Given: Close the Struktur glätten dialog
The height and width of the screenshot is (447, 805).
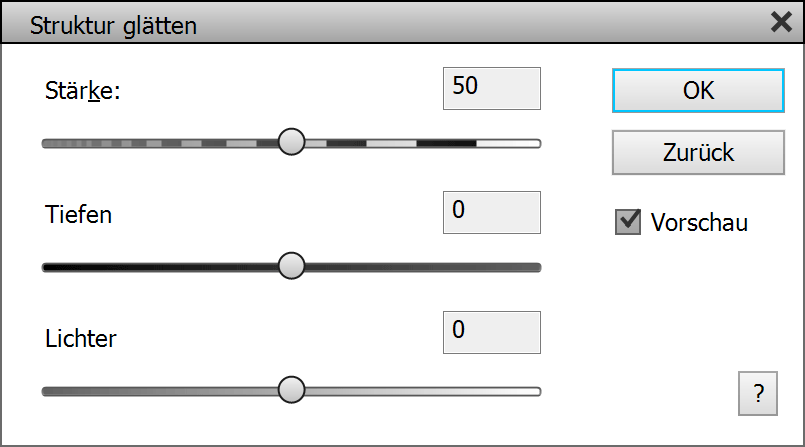Looking at the screenshot, I should point(781,23).
